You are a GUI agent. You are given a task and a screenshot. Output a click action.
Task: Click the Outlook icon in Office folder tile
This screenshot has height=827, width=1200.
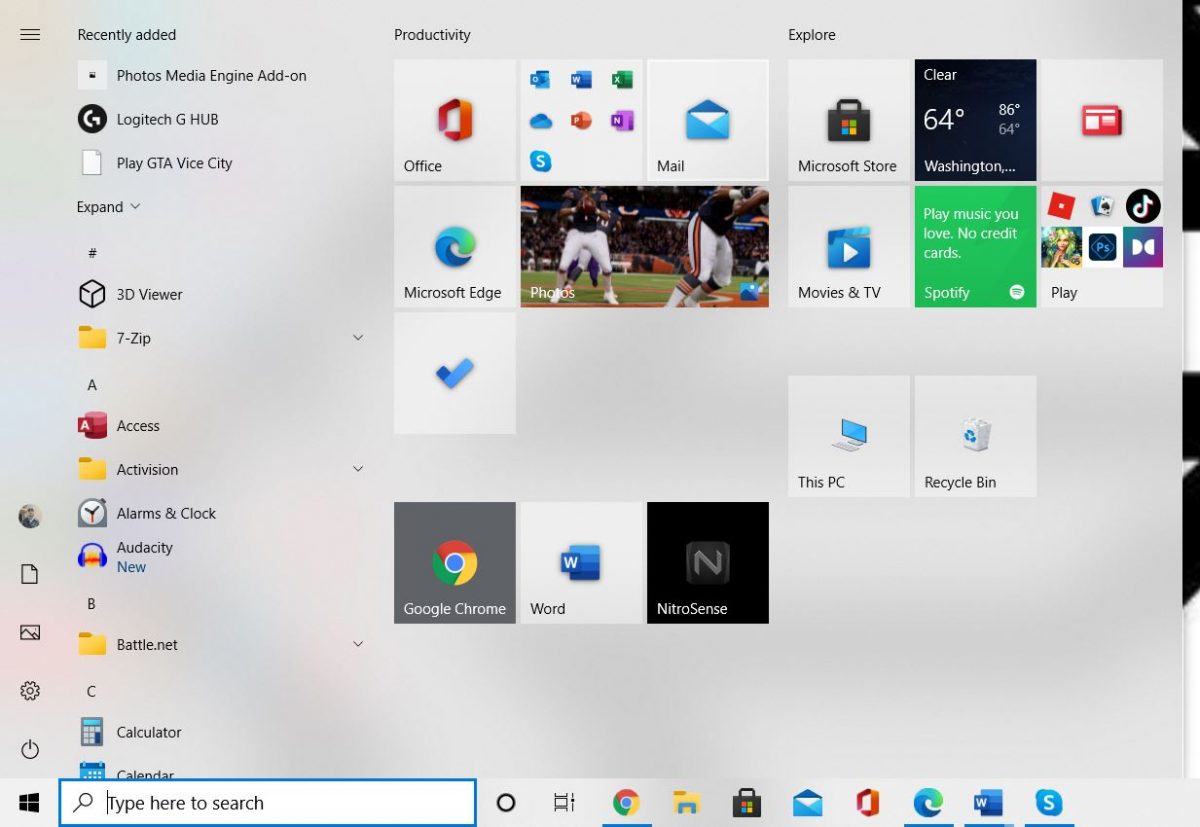point(541,80)
